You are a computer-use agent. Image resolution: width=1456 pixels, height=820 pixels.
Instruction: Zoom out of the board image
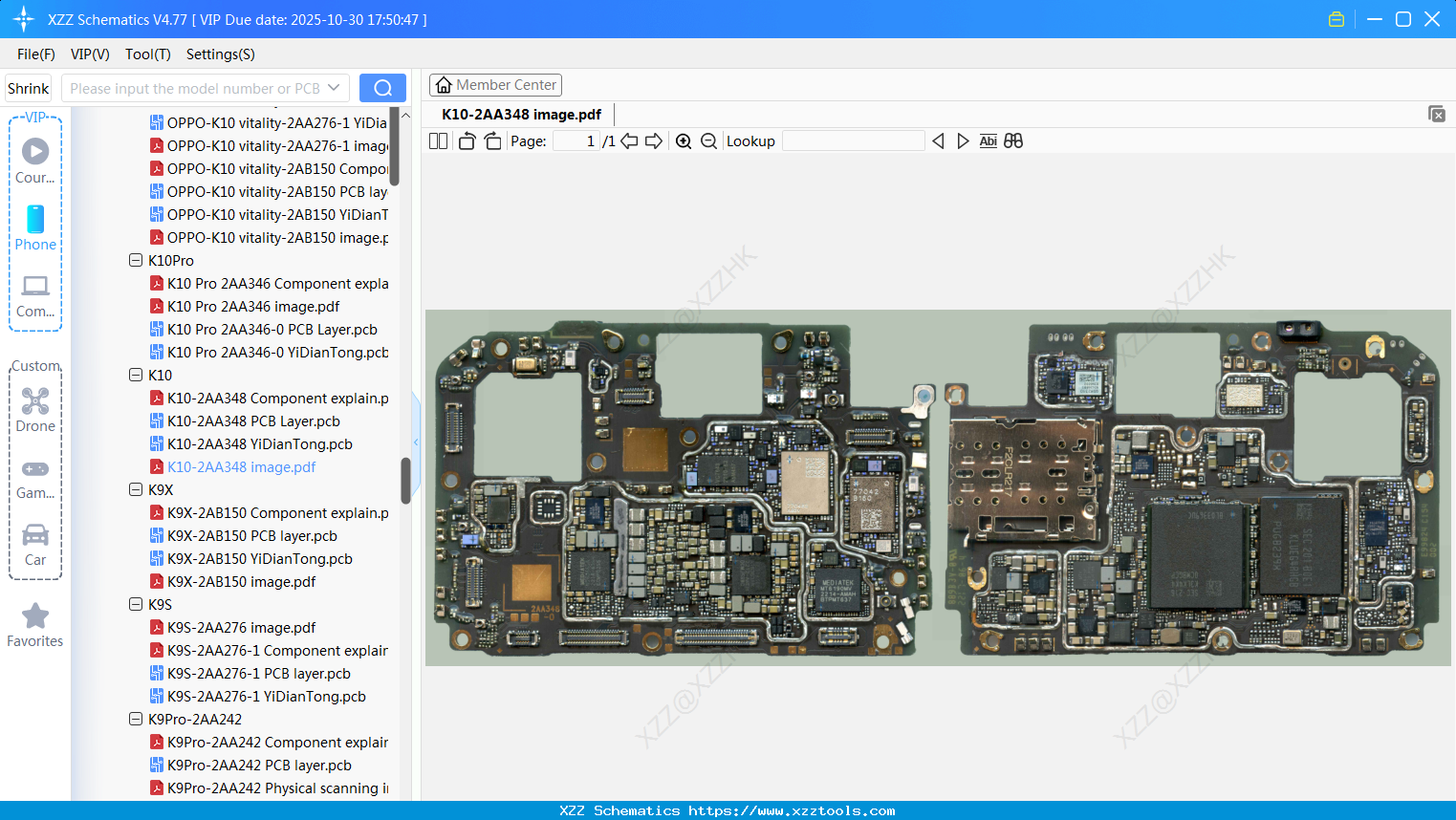(708, 140)
